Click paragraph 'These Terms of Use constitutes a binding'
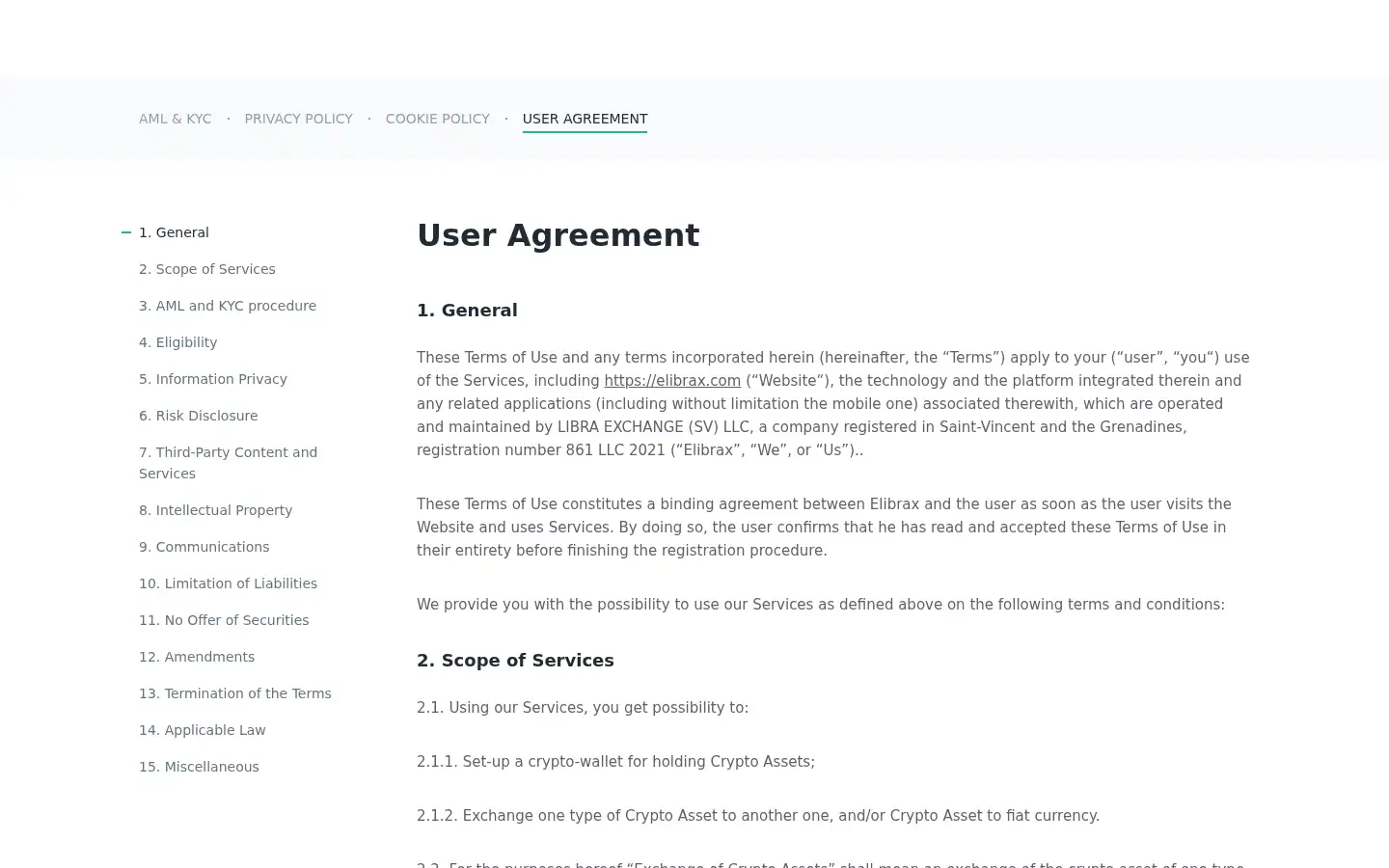Viewport: 1389px width, 868px height. 825,528
